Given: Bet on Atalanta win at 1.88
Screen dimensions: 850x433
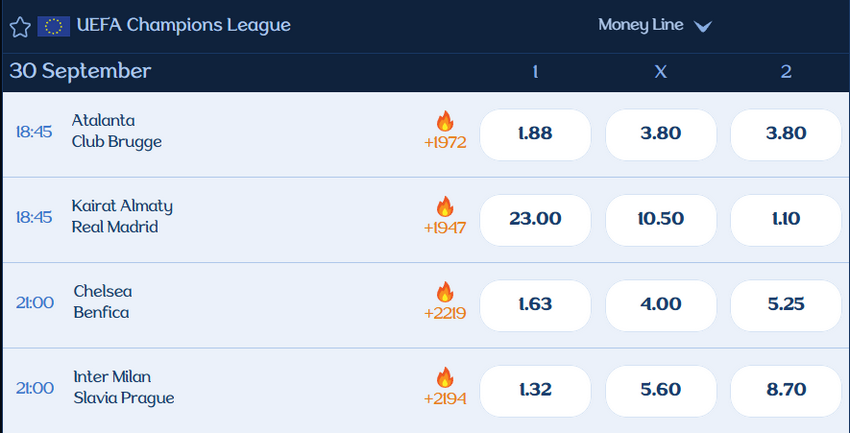Looking at the screenshot, I should coord(535,134).
